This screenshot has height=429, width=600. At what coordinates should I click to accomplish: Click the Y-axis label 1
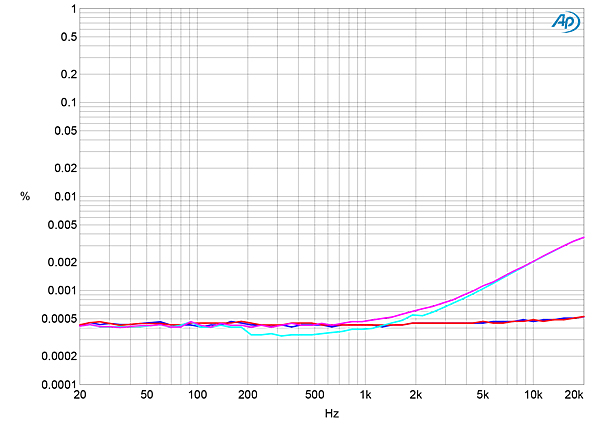pyautogui.click(x=74, y=9)
